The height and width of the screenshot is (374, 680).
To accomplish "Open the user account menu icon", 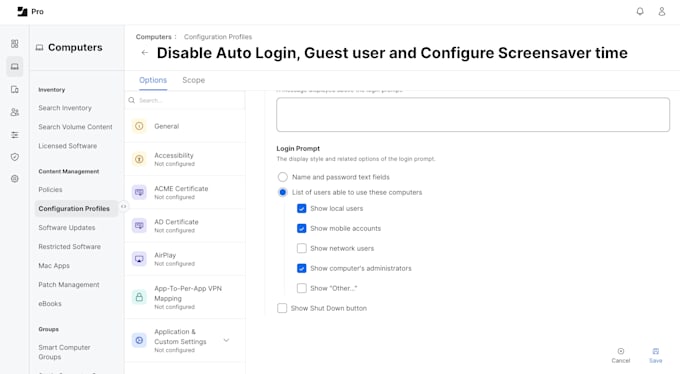I will pyautogui.click(x=661, y=12).
